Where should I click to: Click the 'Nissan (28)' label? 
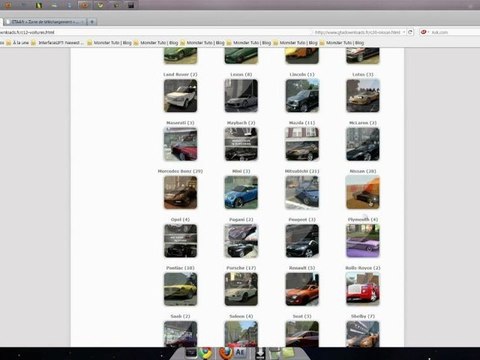363,171
